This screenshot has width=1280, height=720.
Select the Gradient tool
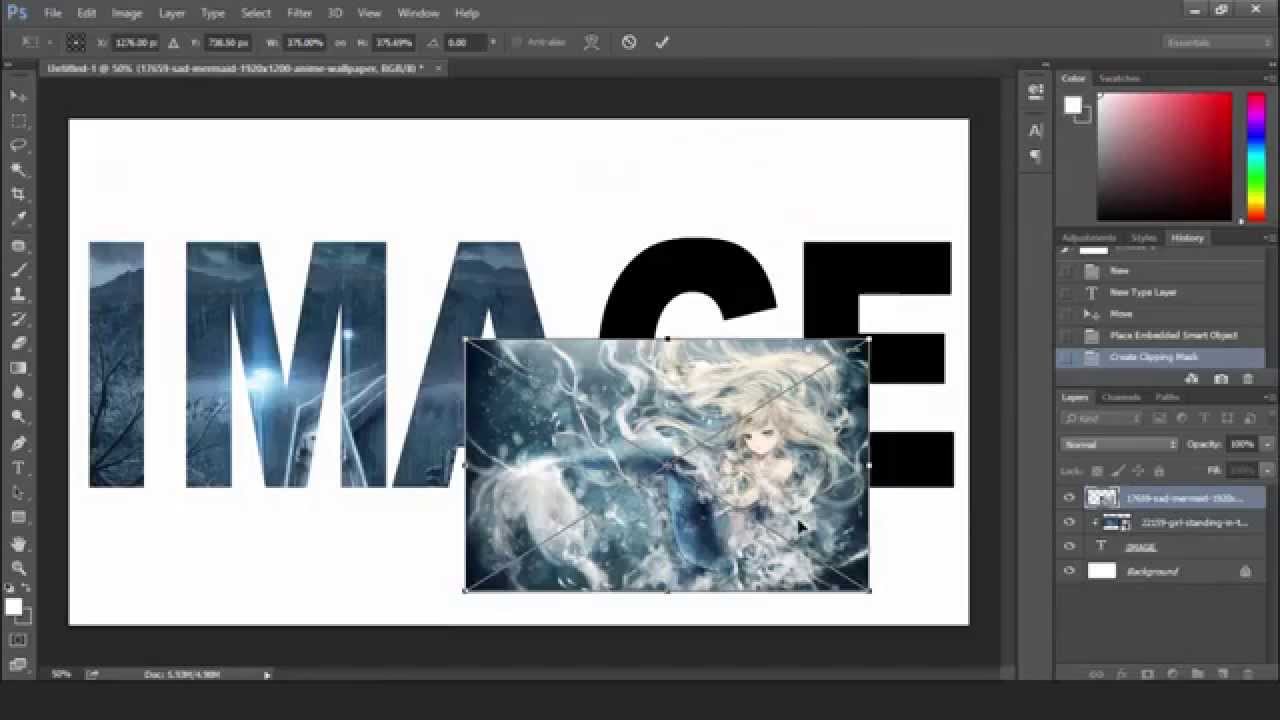pyautogui.click(x=18, y=368)
